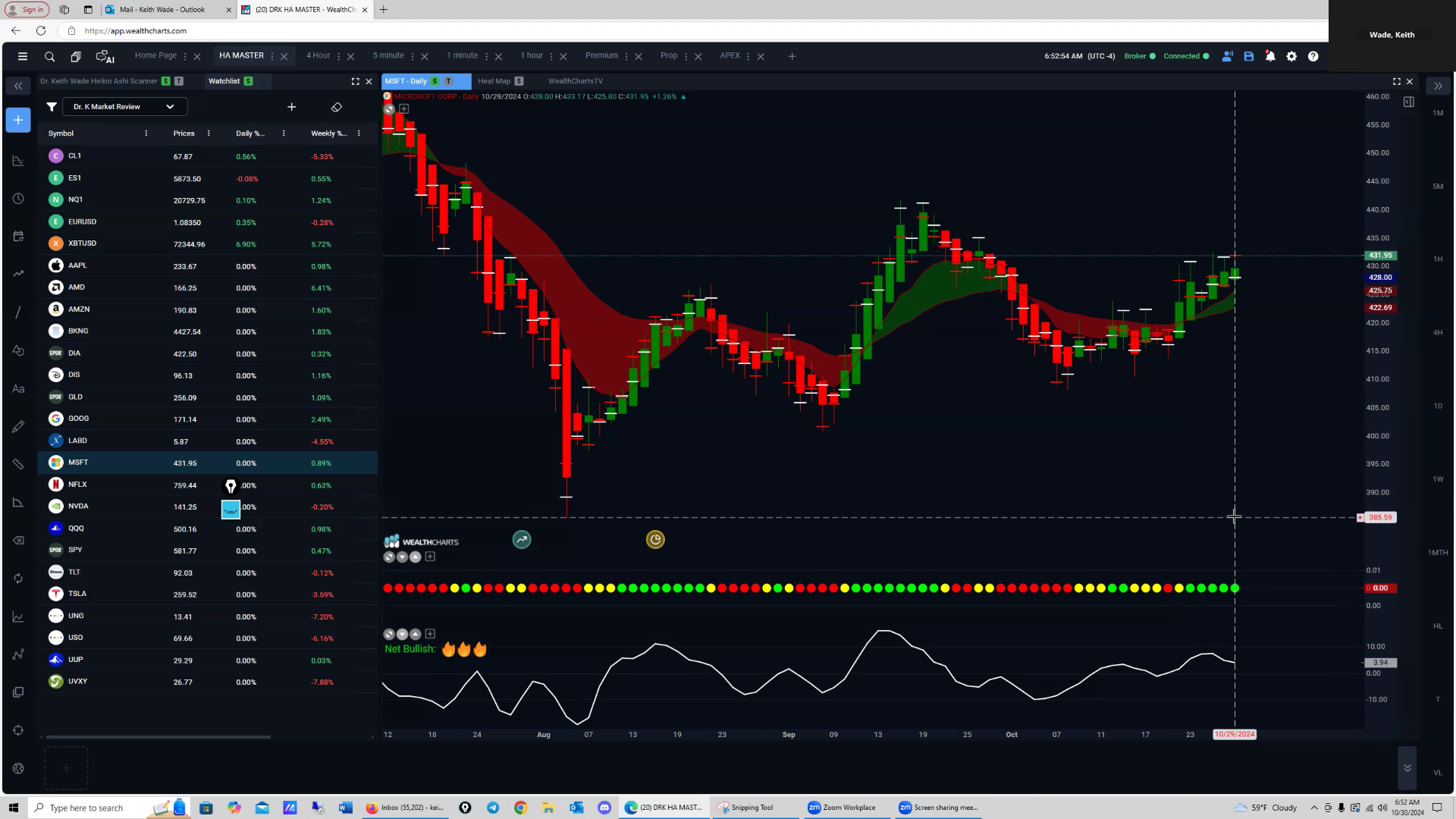The width and height of the screenshot is (1456, 819).
Task: Select 1M timeframe on right strip
Action: [1438, 113]
